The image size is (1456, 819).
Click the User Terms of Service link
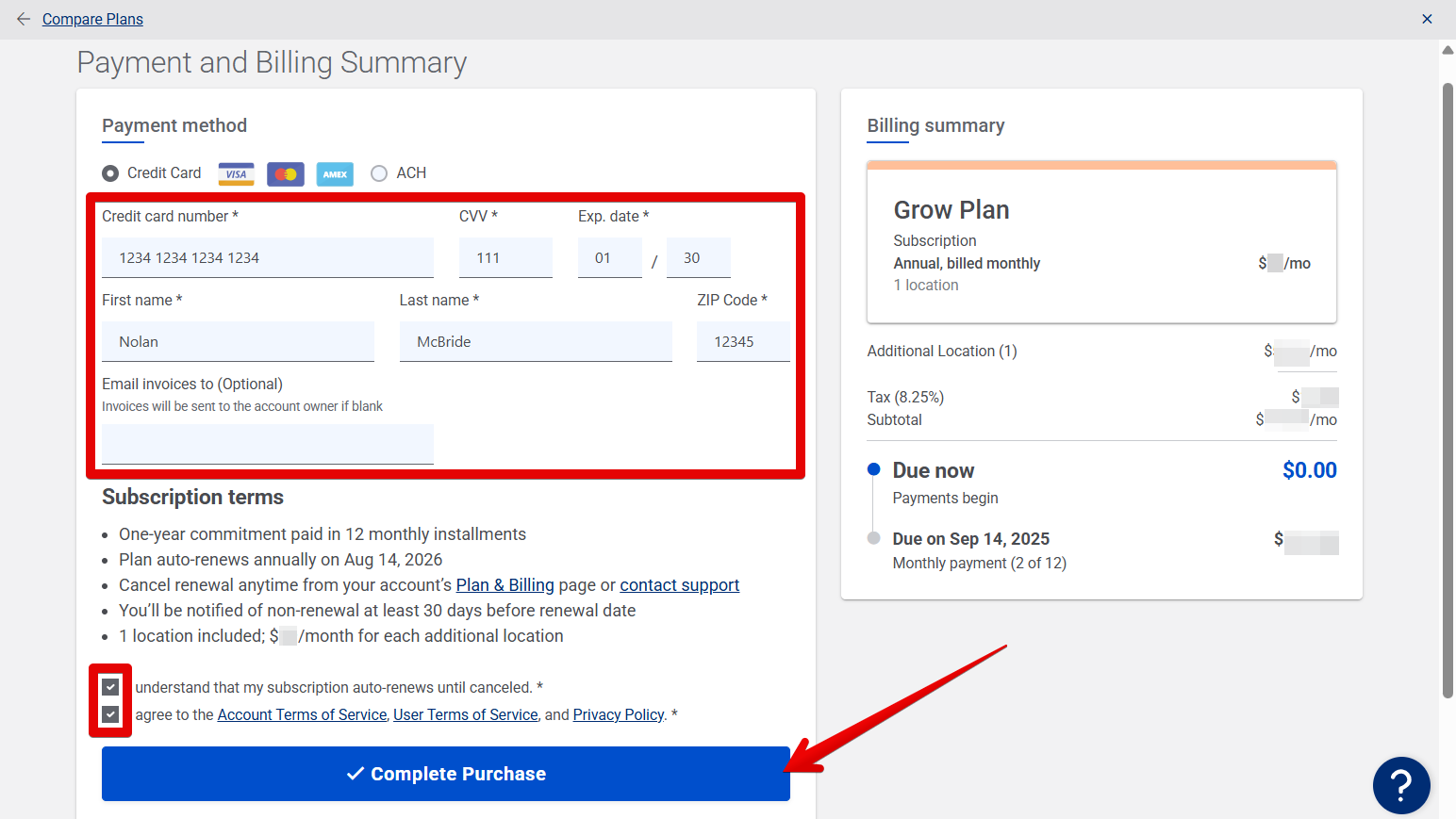(x=465, y=714)
